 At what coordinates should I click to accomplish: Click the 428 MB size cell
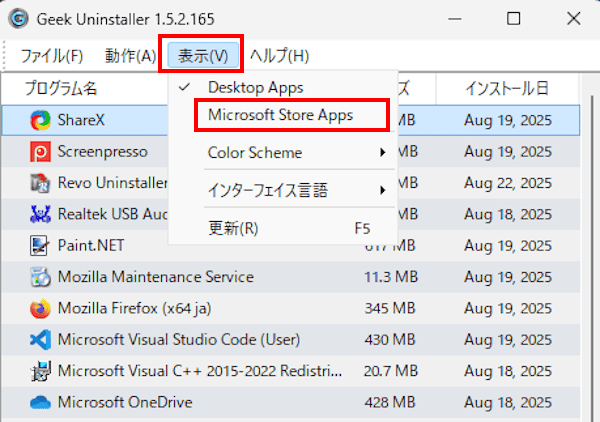click(x=390, y=402)
